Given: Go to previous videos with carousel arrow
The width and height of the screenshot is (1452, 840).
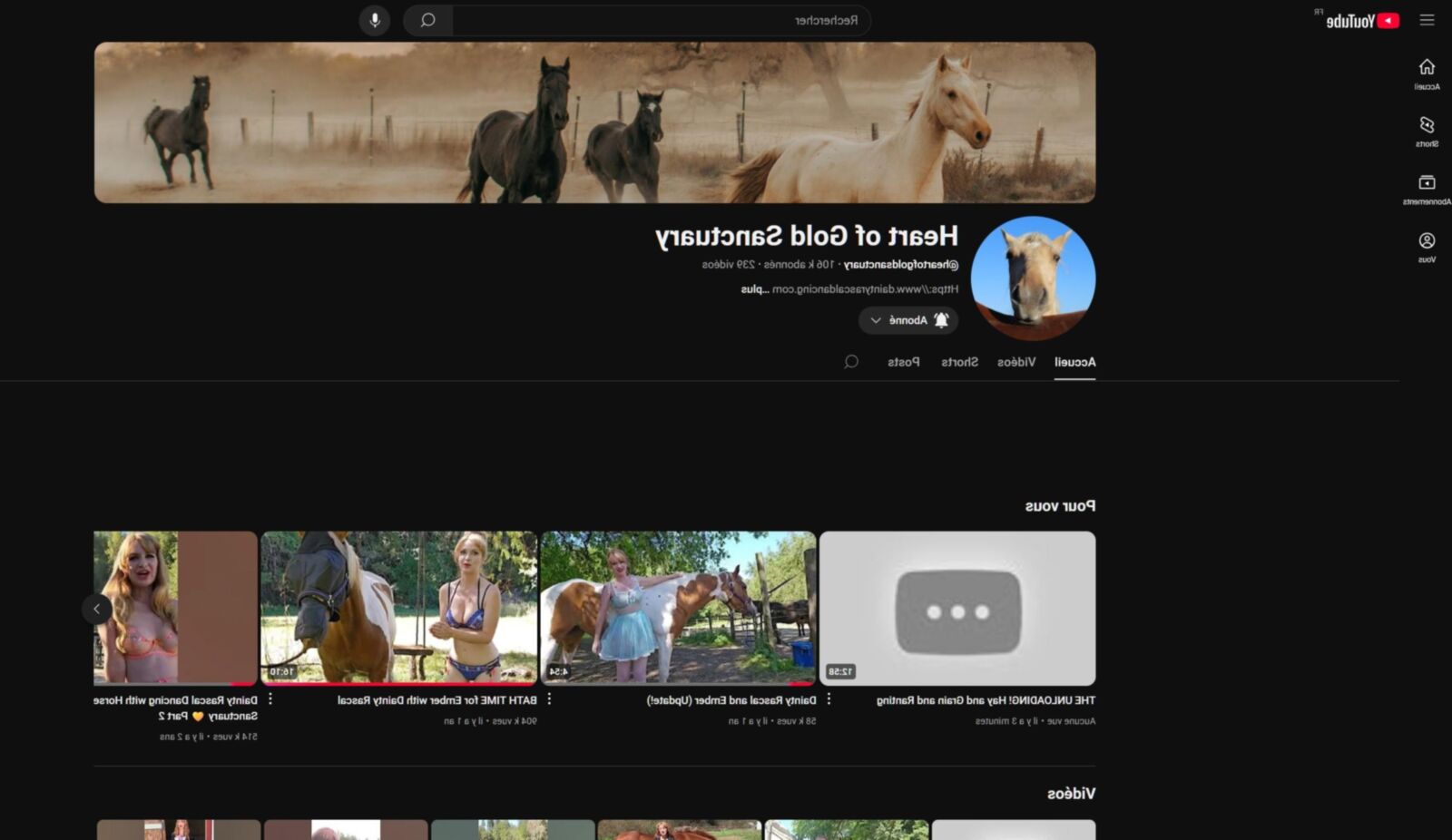Looking at the screenshot, I should [97, 609].
